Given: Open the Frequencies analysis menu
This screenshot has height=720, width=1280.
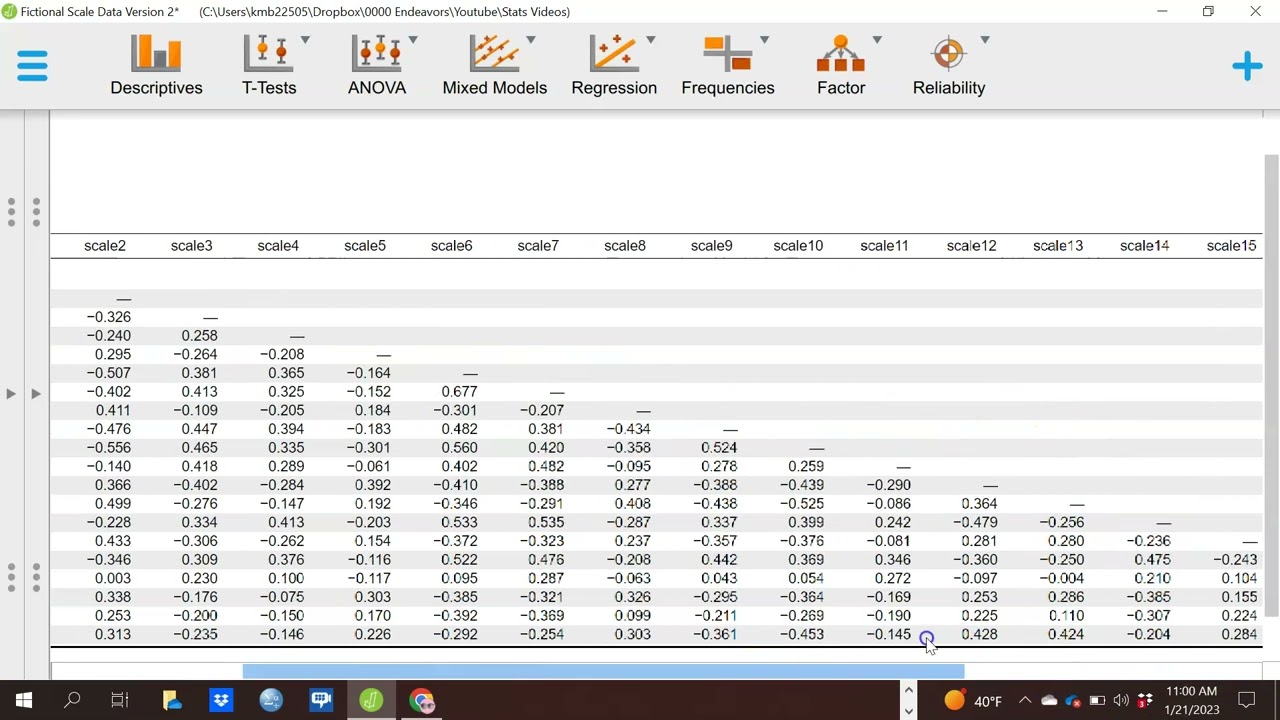Looking at the screenshot, I should 728,66.
